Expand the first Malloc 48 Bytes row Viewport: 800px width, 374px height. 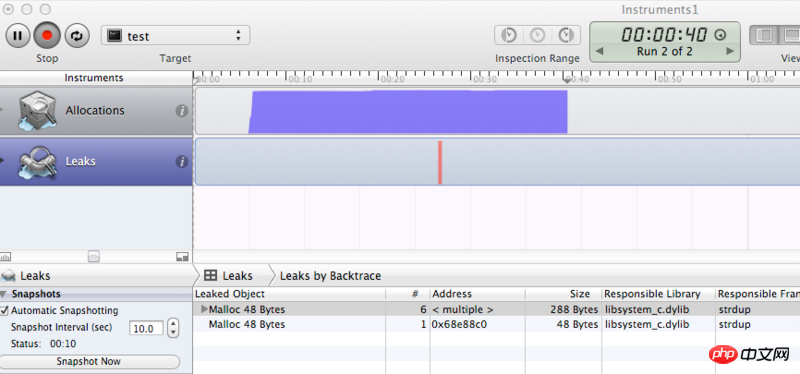(x=204, y=309)
